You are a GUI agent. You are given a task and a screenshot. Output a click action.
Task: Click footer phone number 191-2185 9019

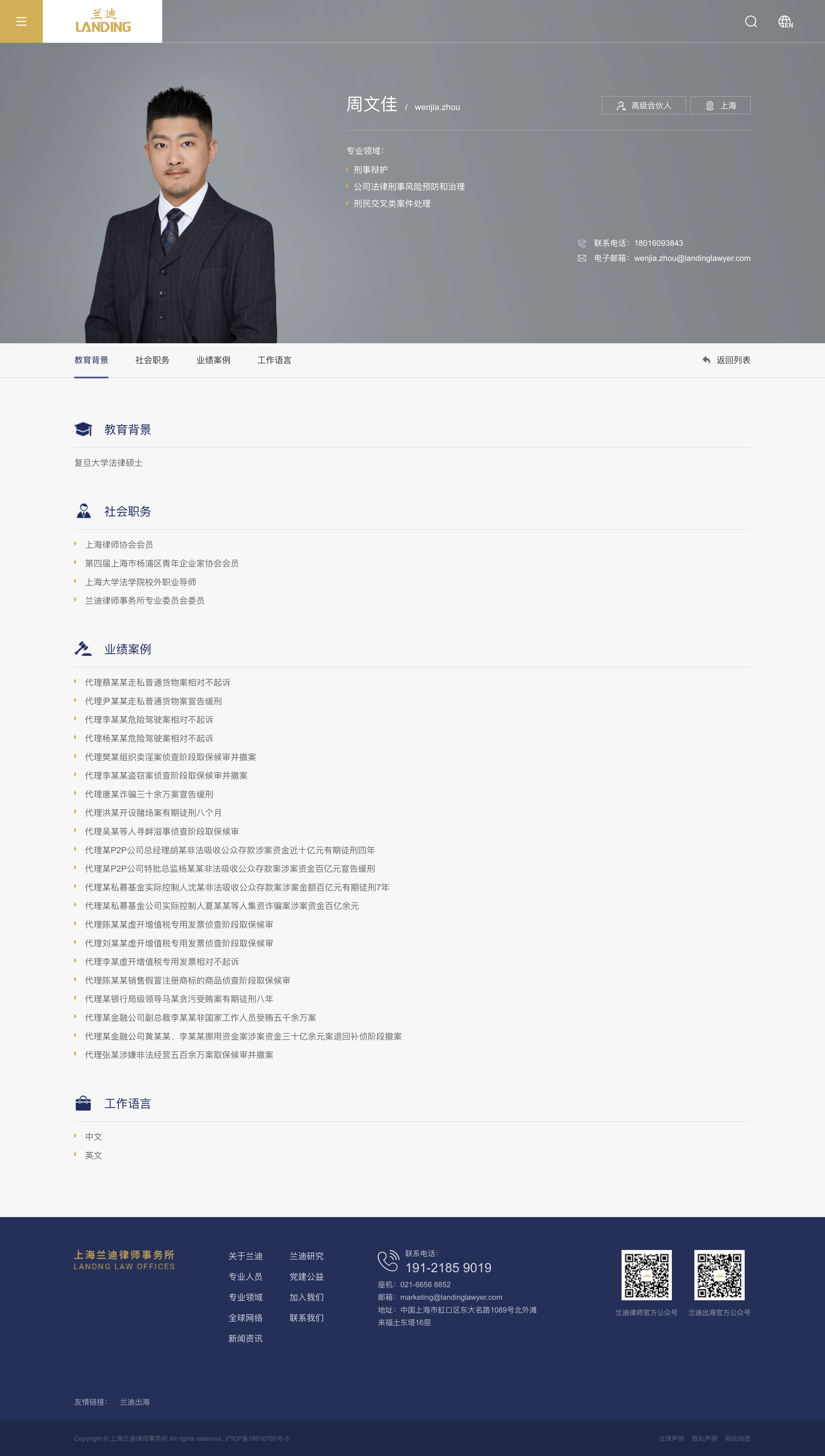(x=448, y=1268)
